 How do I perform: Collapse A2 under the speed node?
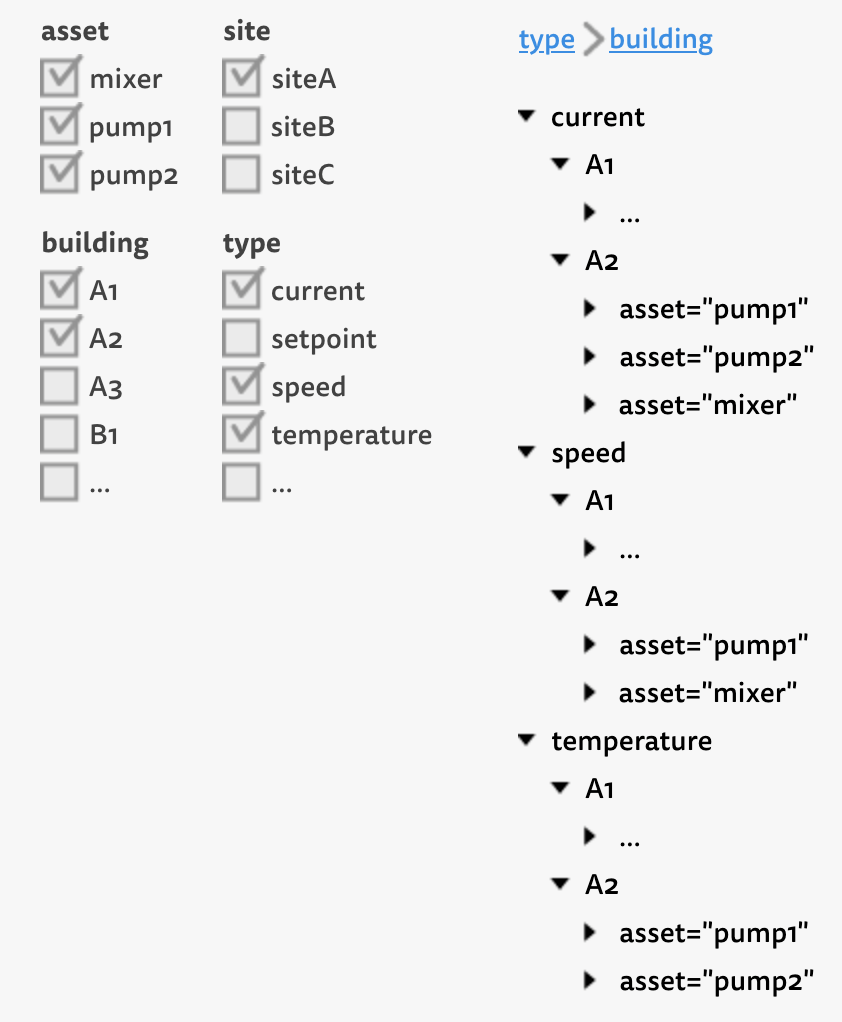[560, 597]
